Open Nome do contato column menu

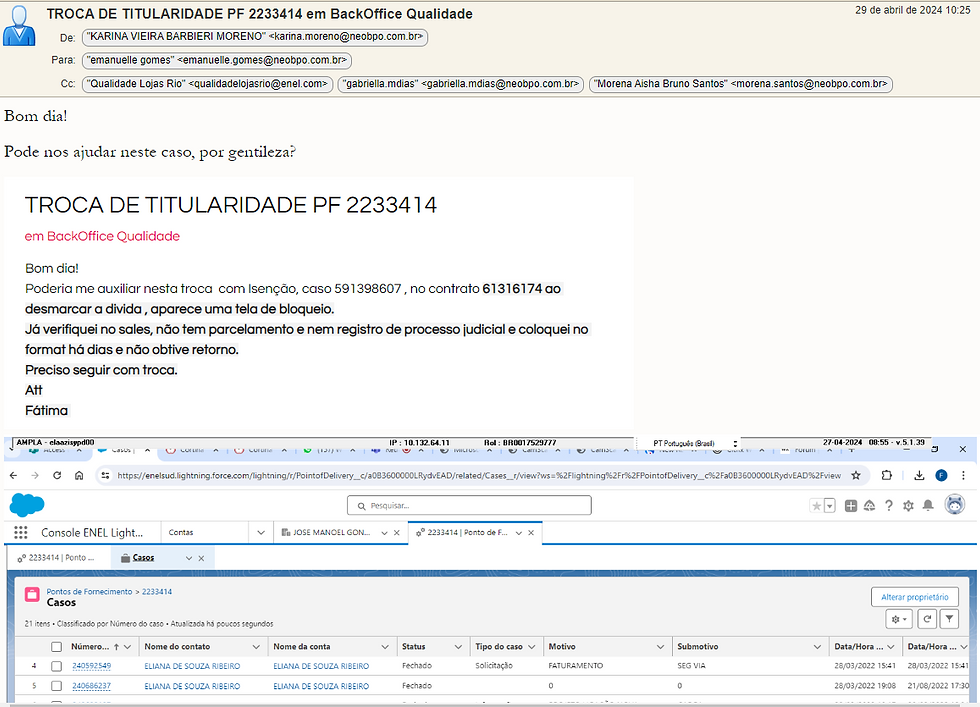tap(256, 647)
